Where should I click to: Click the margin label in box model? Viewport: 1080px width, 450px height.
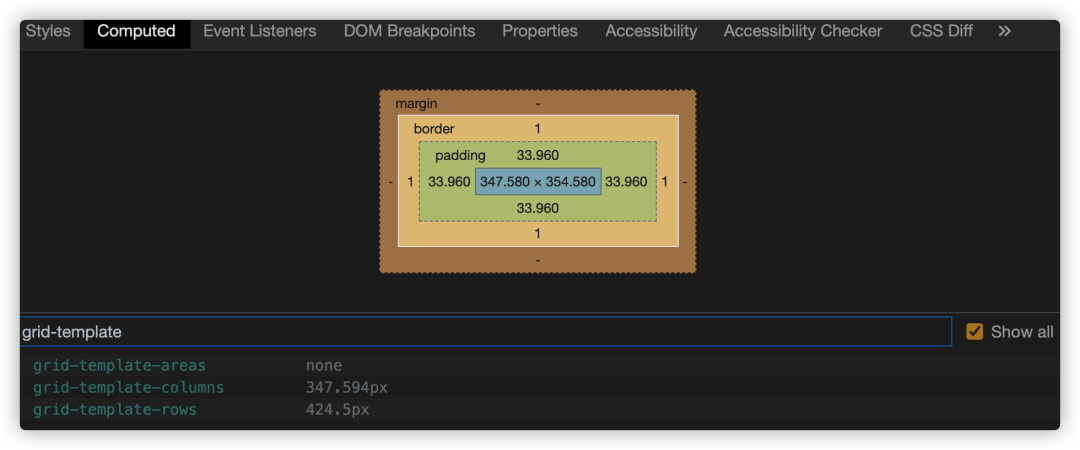point(416,104)
